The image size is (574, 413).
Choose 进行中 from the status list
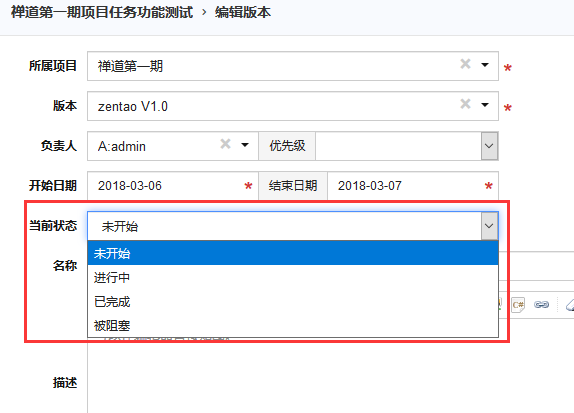(293, 277)
